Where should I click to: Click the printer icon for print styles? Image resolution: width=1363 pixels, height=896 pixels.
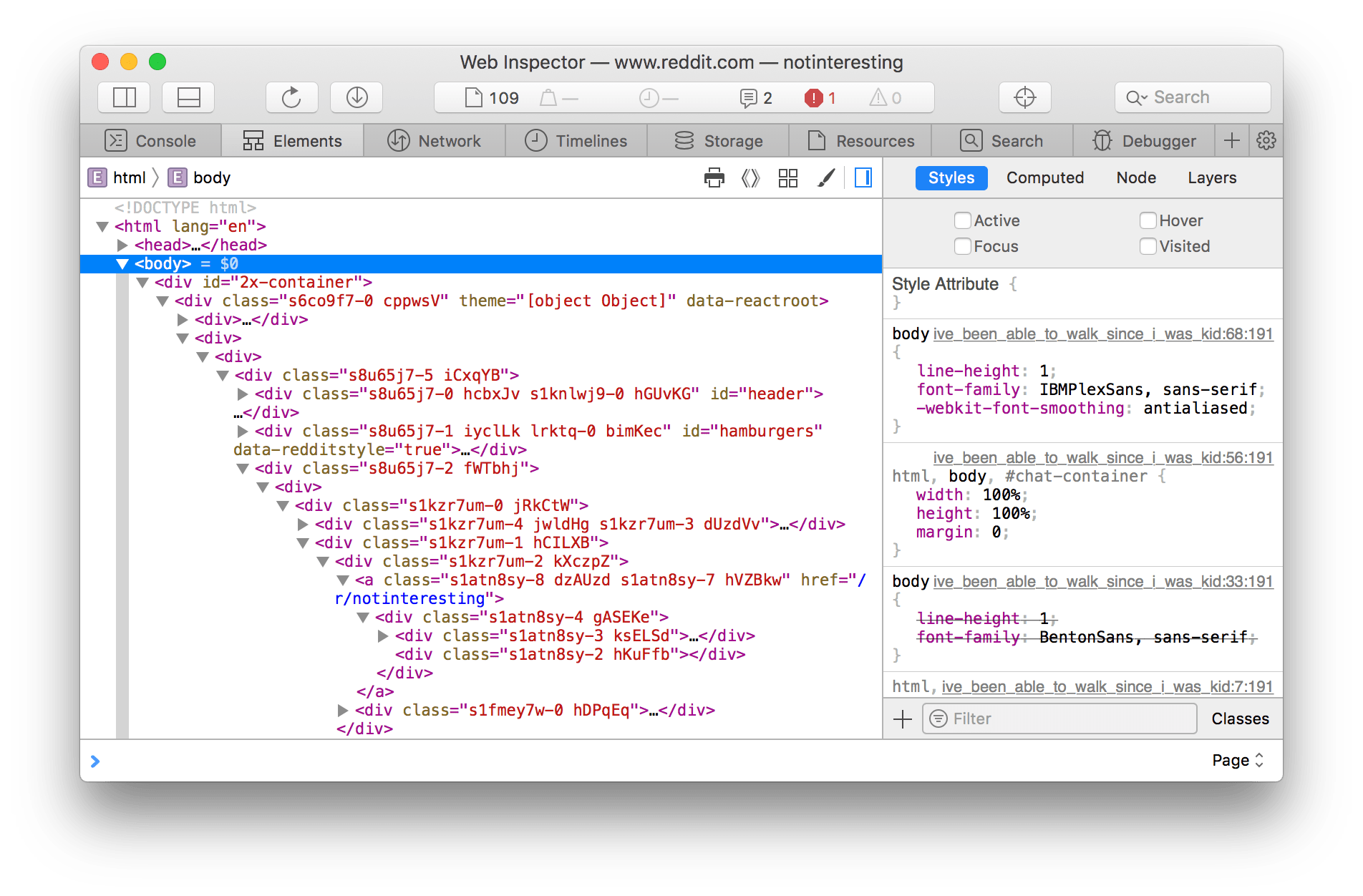714,177
